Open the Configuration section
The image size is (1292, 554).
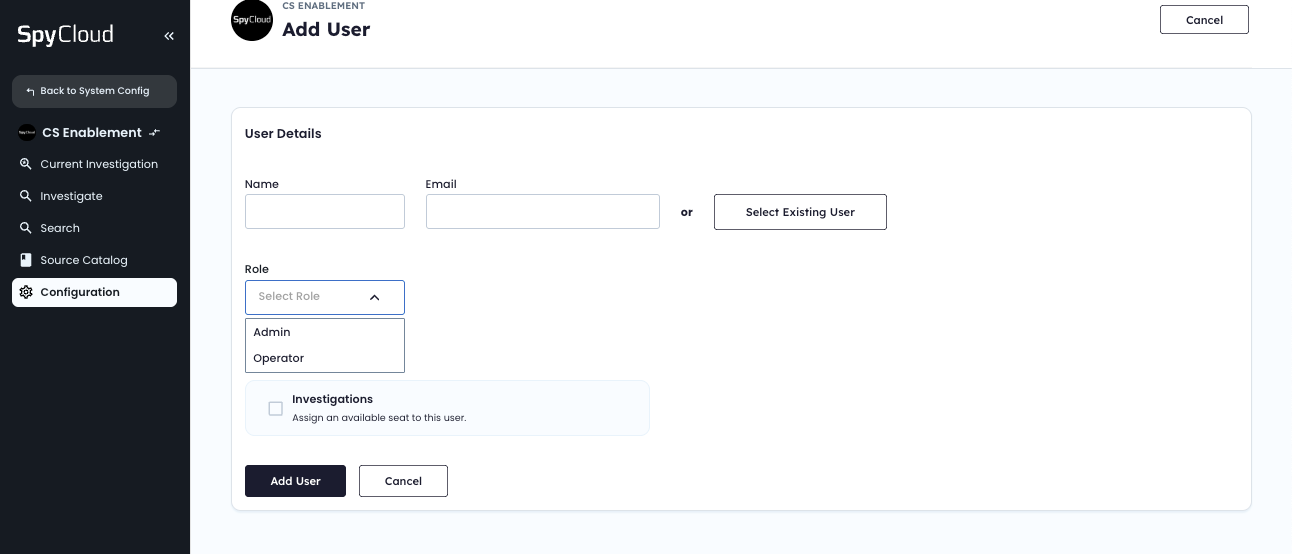tap(94, 292)
